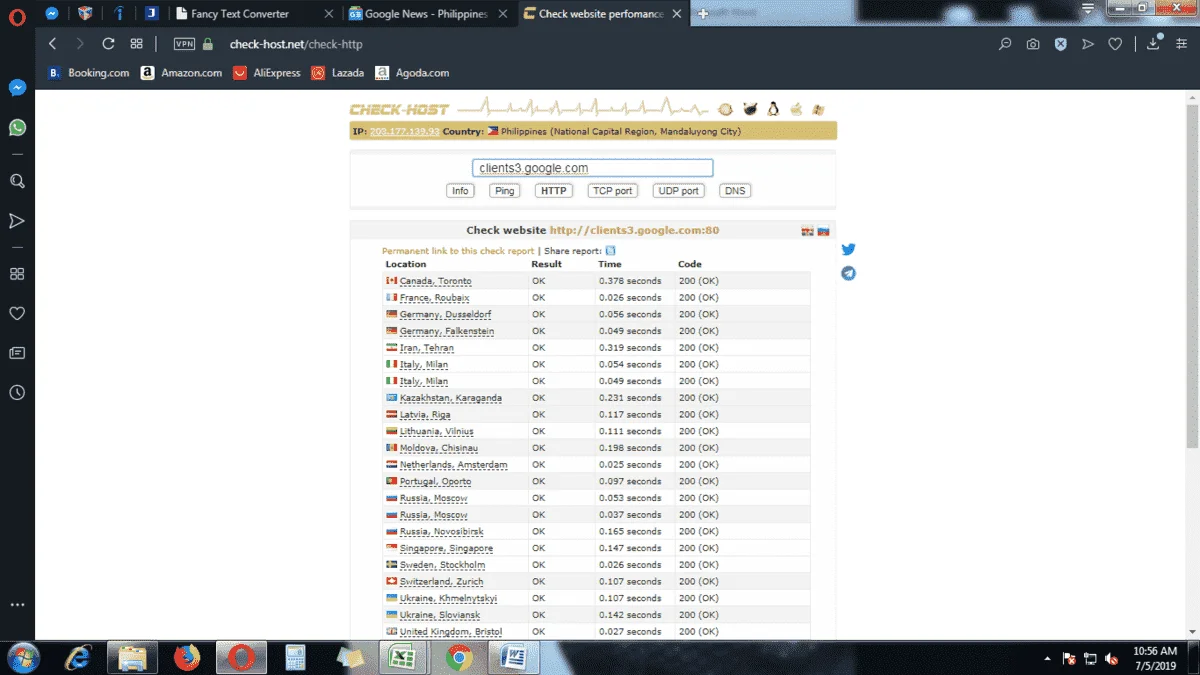Share the page via Telegram icon

tap(848, 273)
